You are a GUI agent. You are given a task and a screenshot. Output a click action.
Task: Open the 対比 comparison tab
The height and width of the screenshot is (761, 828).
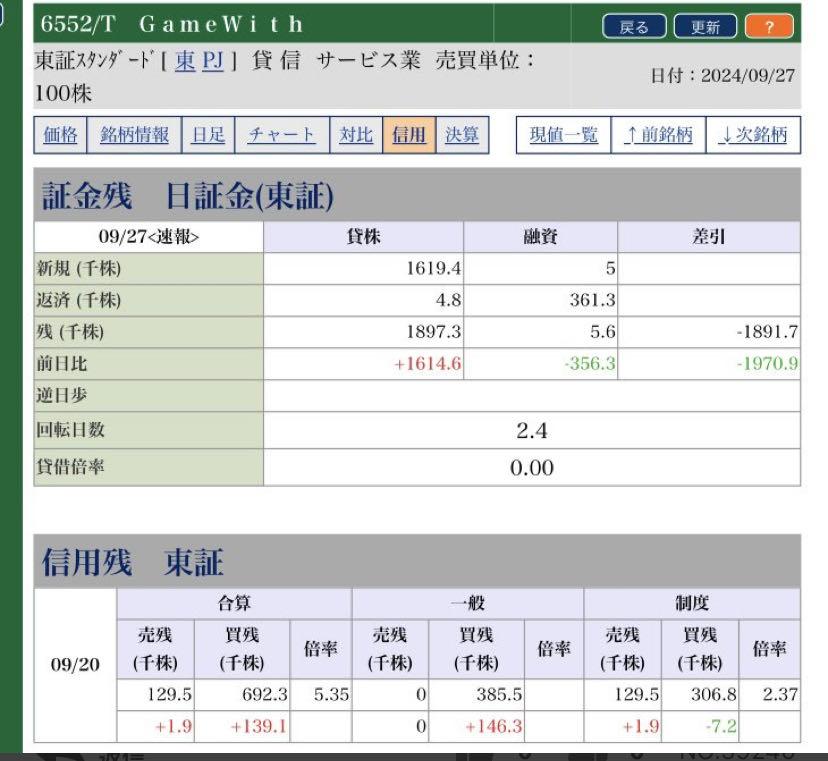point(356,136)
